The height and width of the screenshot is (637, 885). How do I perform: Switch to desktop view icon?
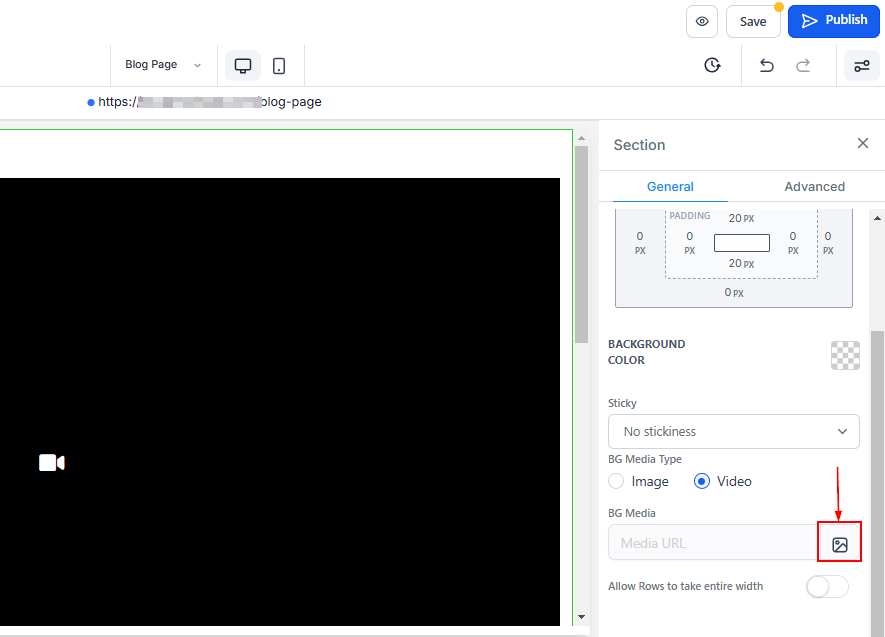tap(242, 66)
